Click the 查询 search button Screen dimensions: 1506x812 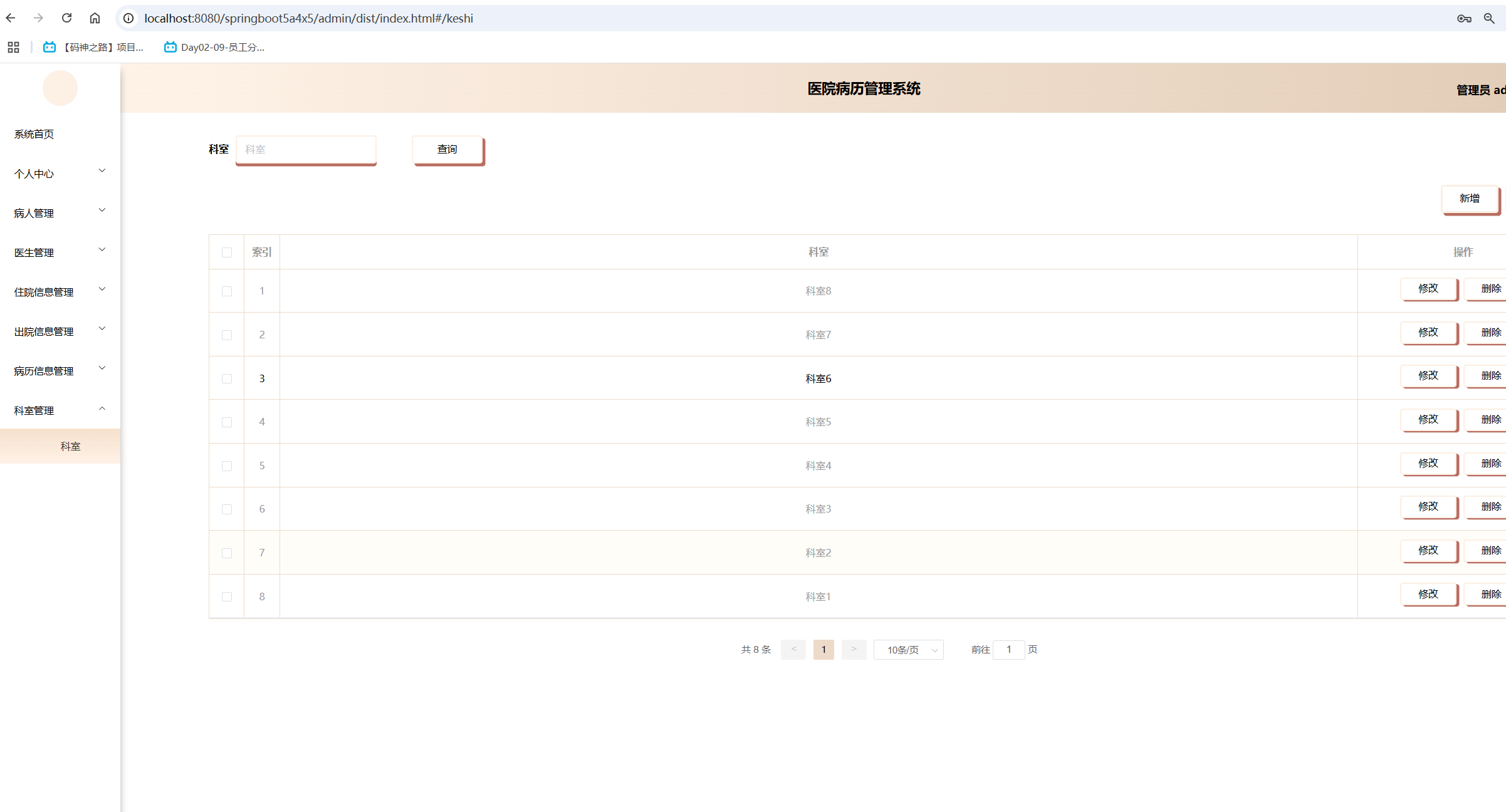coord(447,150)
